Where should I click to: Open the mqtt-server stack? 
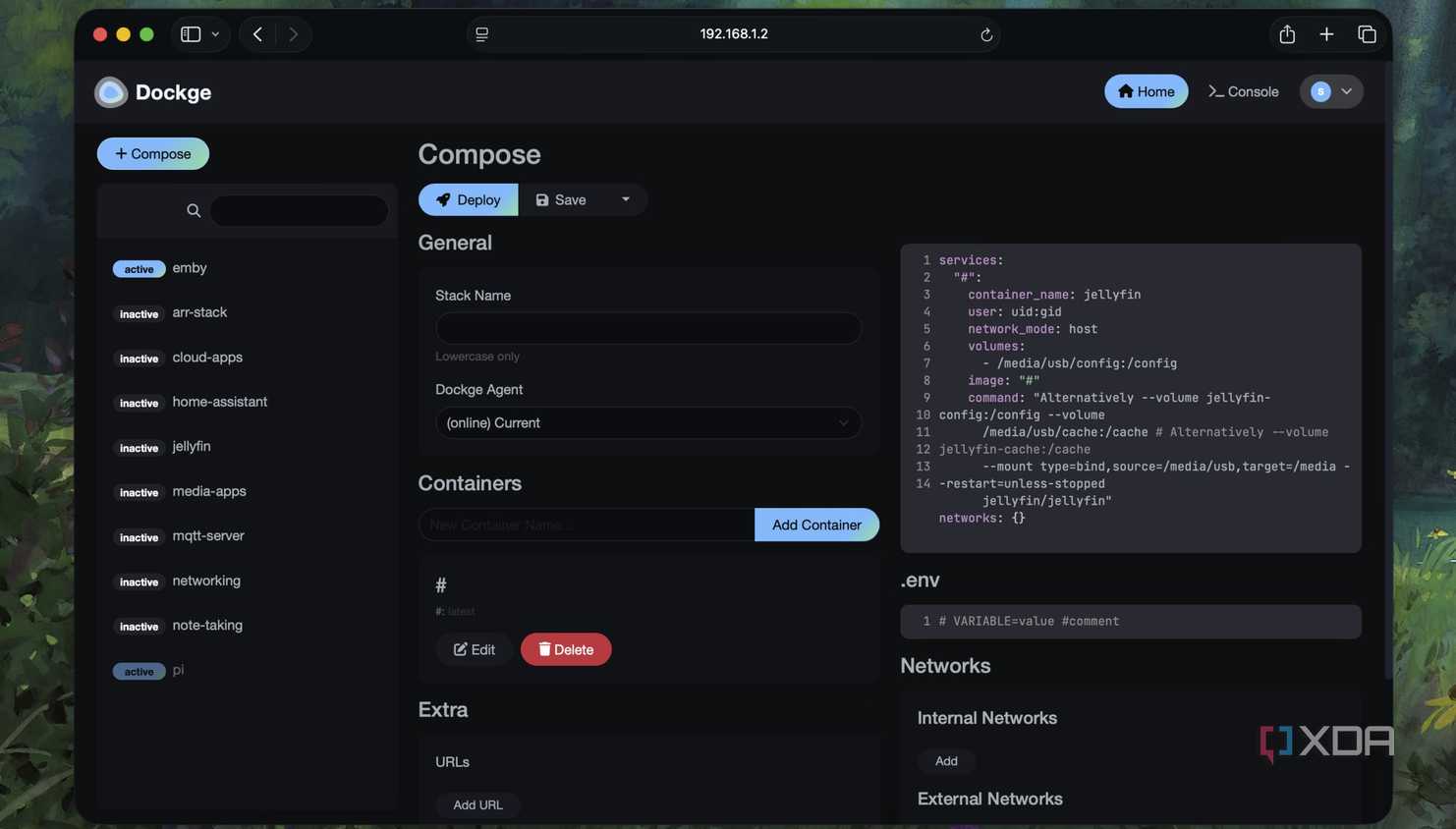(x=208, y=536)
